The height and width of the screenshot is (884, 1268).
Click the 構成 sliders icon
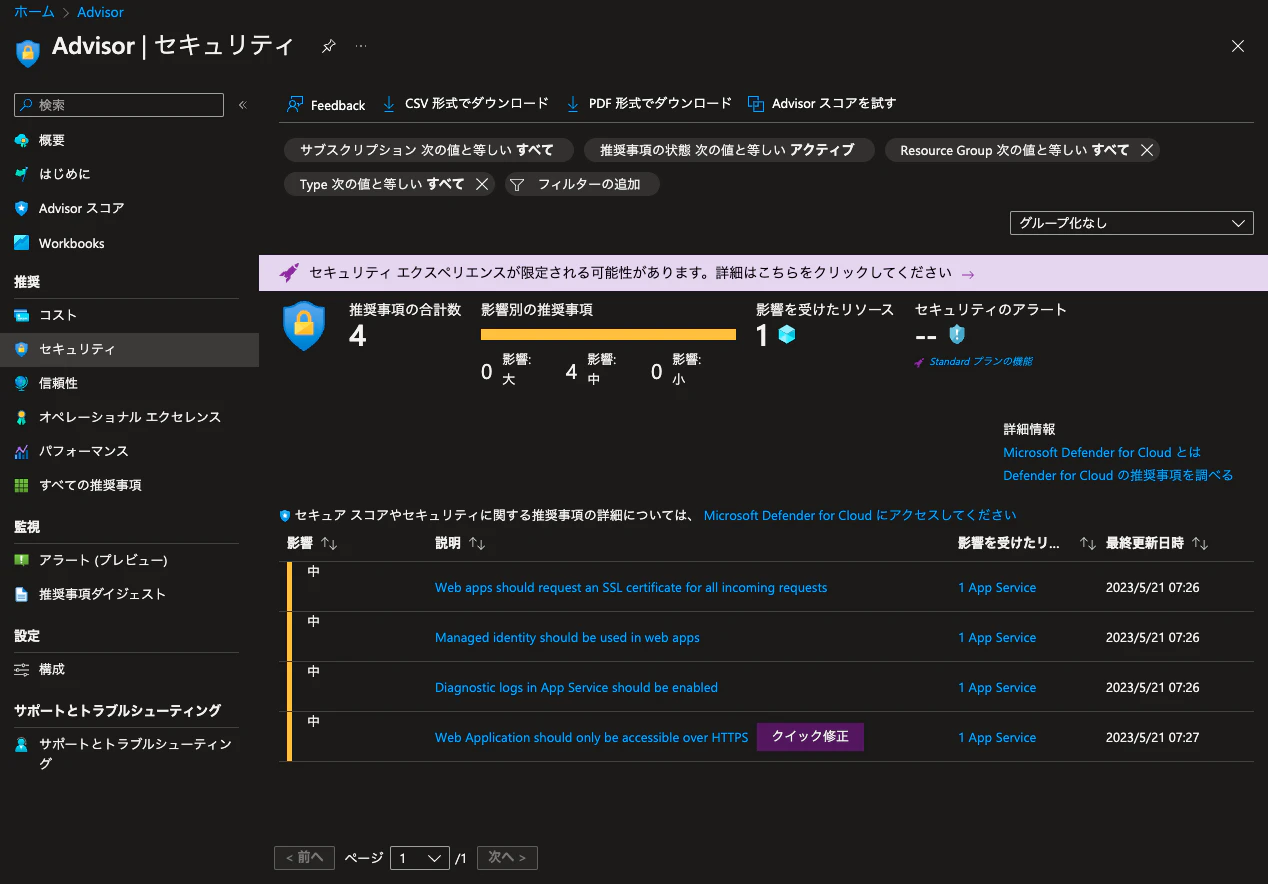(22, 669)
